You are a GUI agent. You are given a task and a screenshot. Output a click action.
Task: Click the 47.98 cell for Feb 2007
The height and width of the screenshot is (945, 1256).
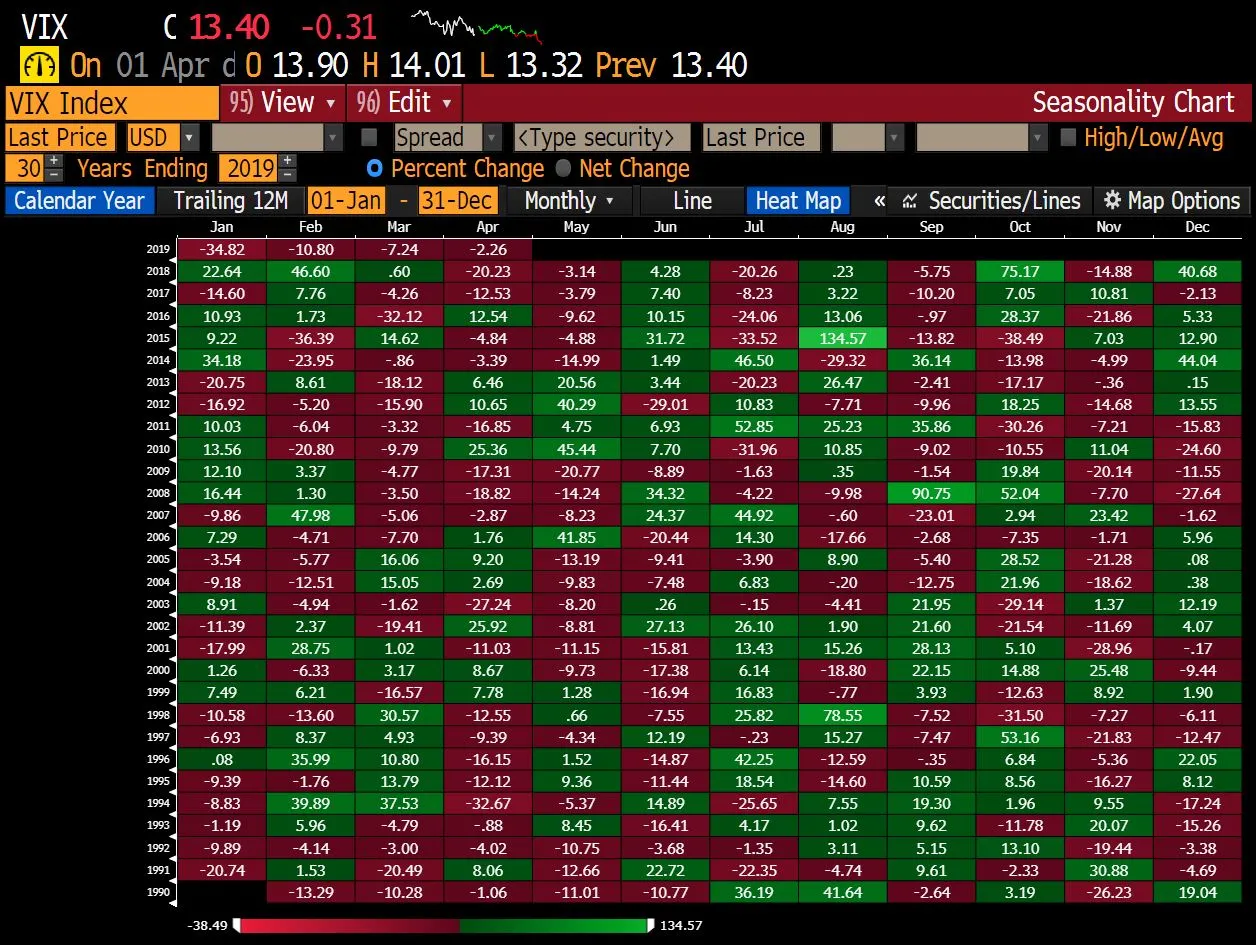(310, 515)
